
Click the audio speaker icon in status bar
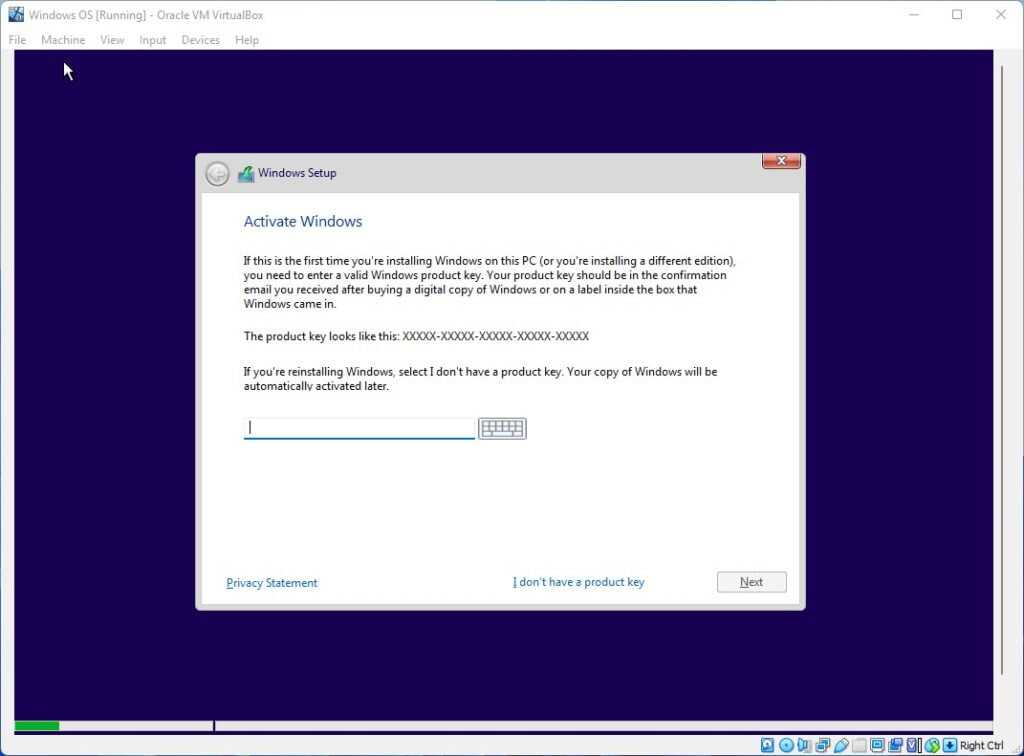803,745
